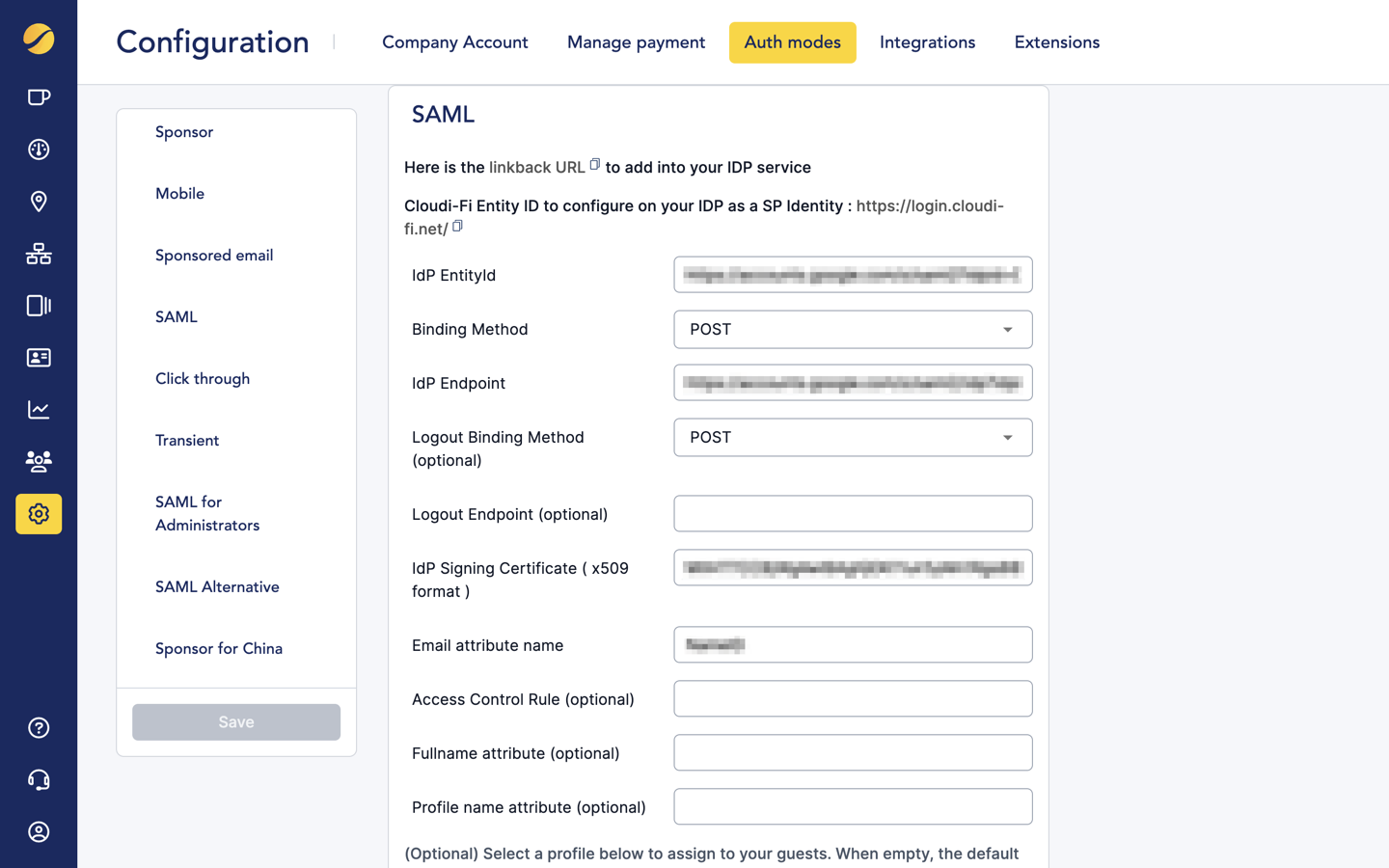Open the network hierarchy sites icon

point(39,254)
